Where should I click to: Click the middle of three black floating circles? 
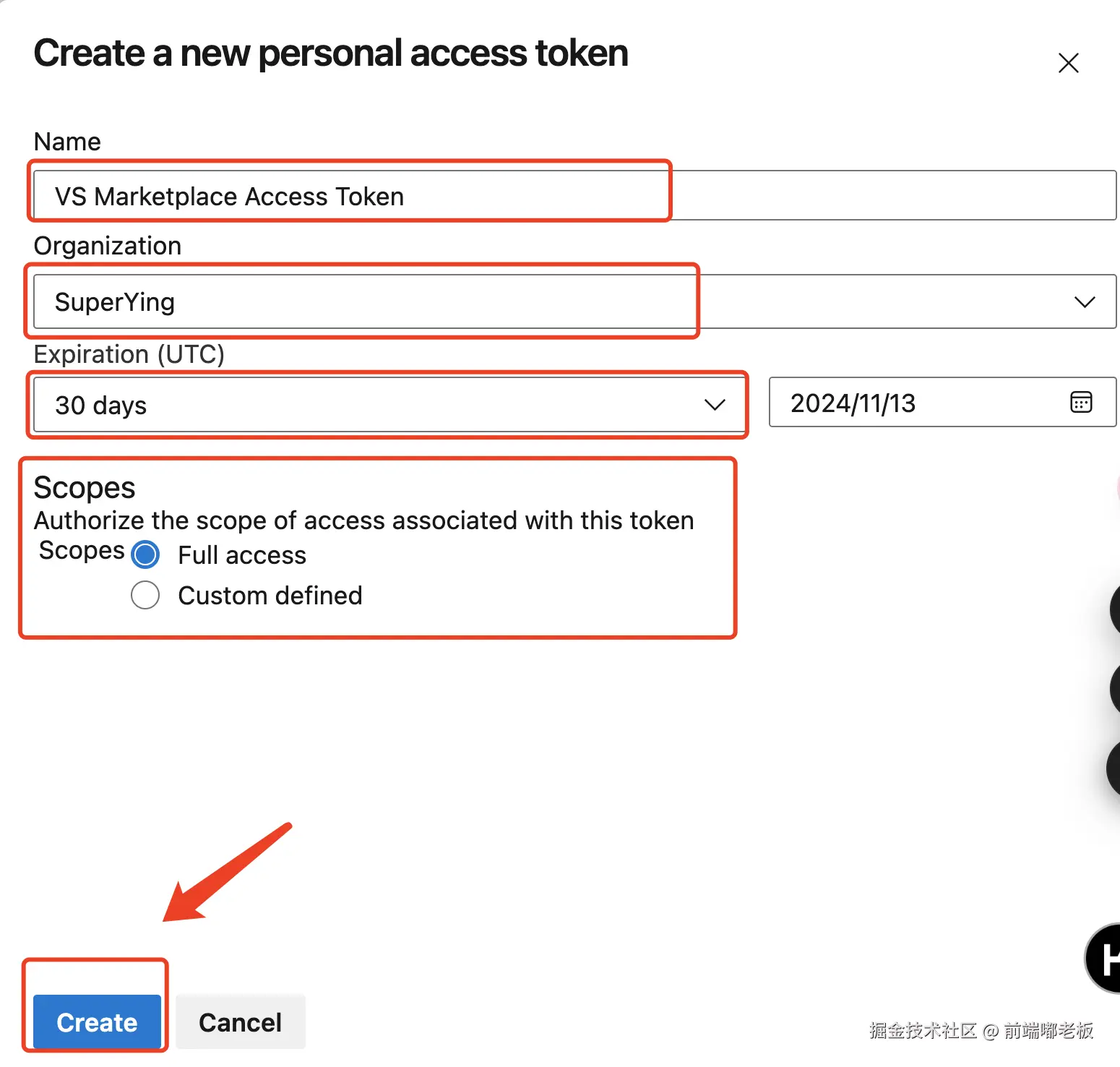[x=1114, y=688]
